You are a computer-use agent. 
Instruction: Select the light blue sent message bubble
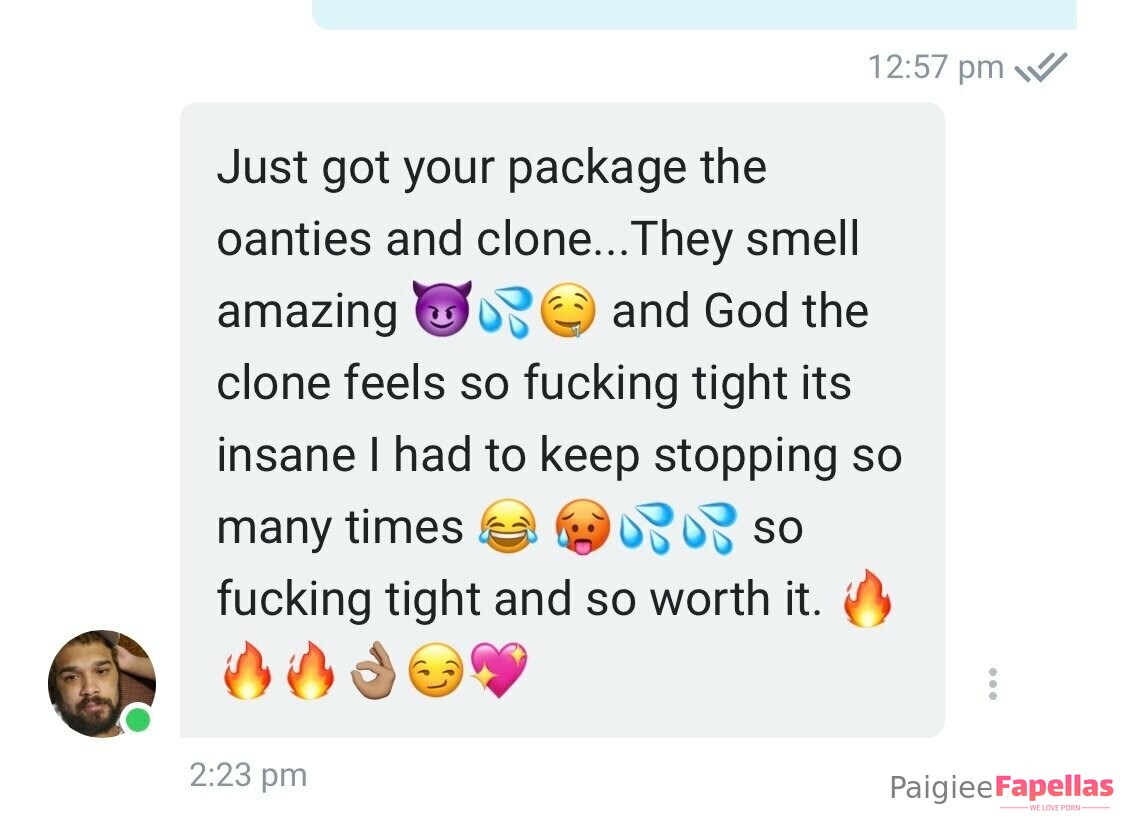pyautogui.click(x=694, y=14)
